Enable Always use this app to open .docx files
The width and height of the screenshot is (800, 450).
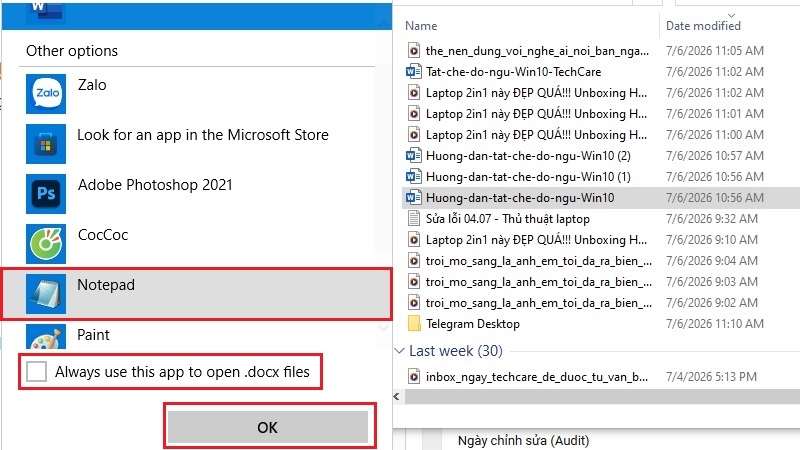pyautogui.click(x=37, y=371)
